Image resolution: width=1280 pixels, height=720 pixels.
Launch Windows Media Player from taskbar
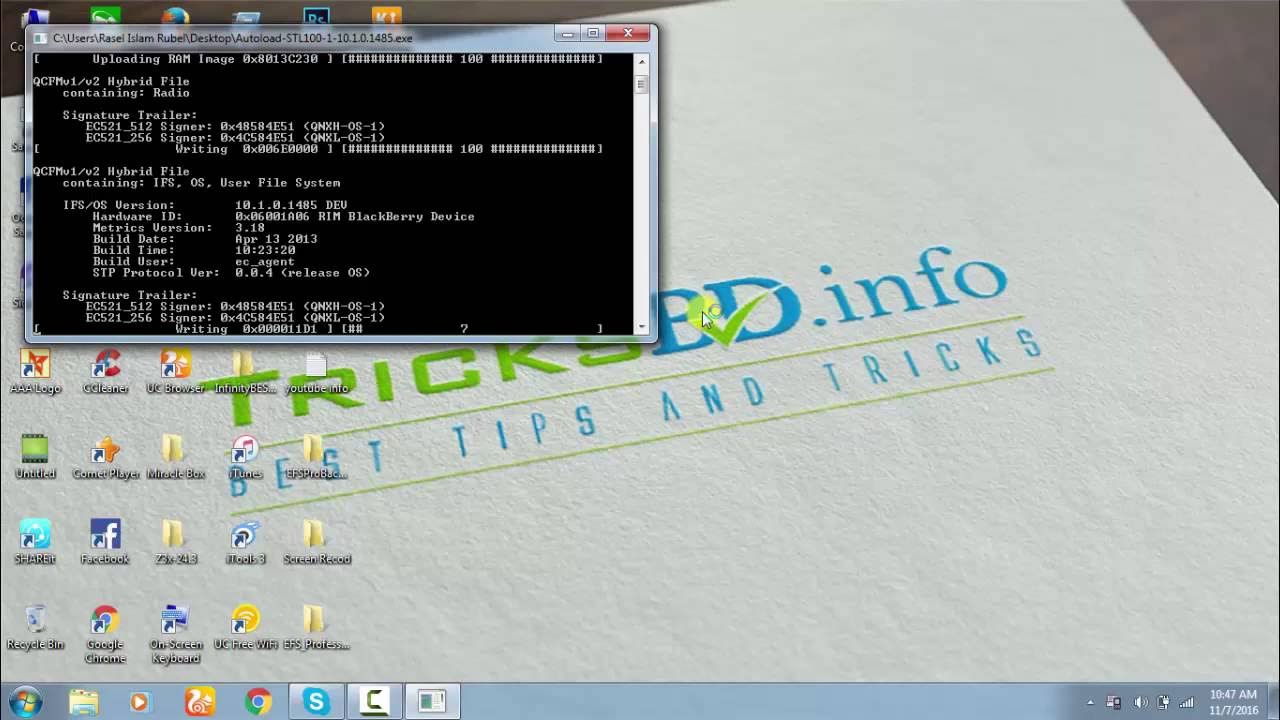pos(139,702)
